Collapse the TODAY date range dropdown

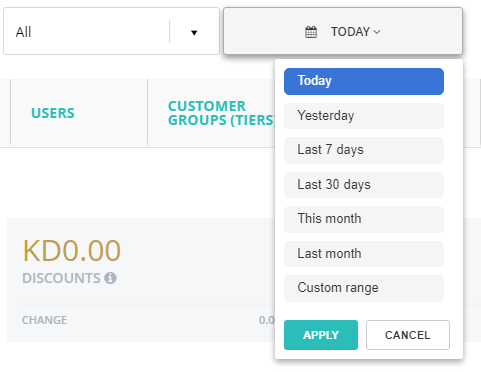pyautogui.click(x=343, y=31)
